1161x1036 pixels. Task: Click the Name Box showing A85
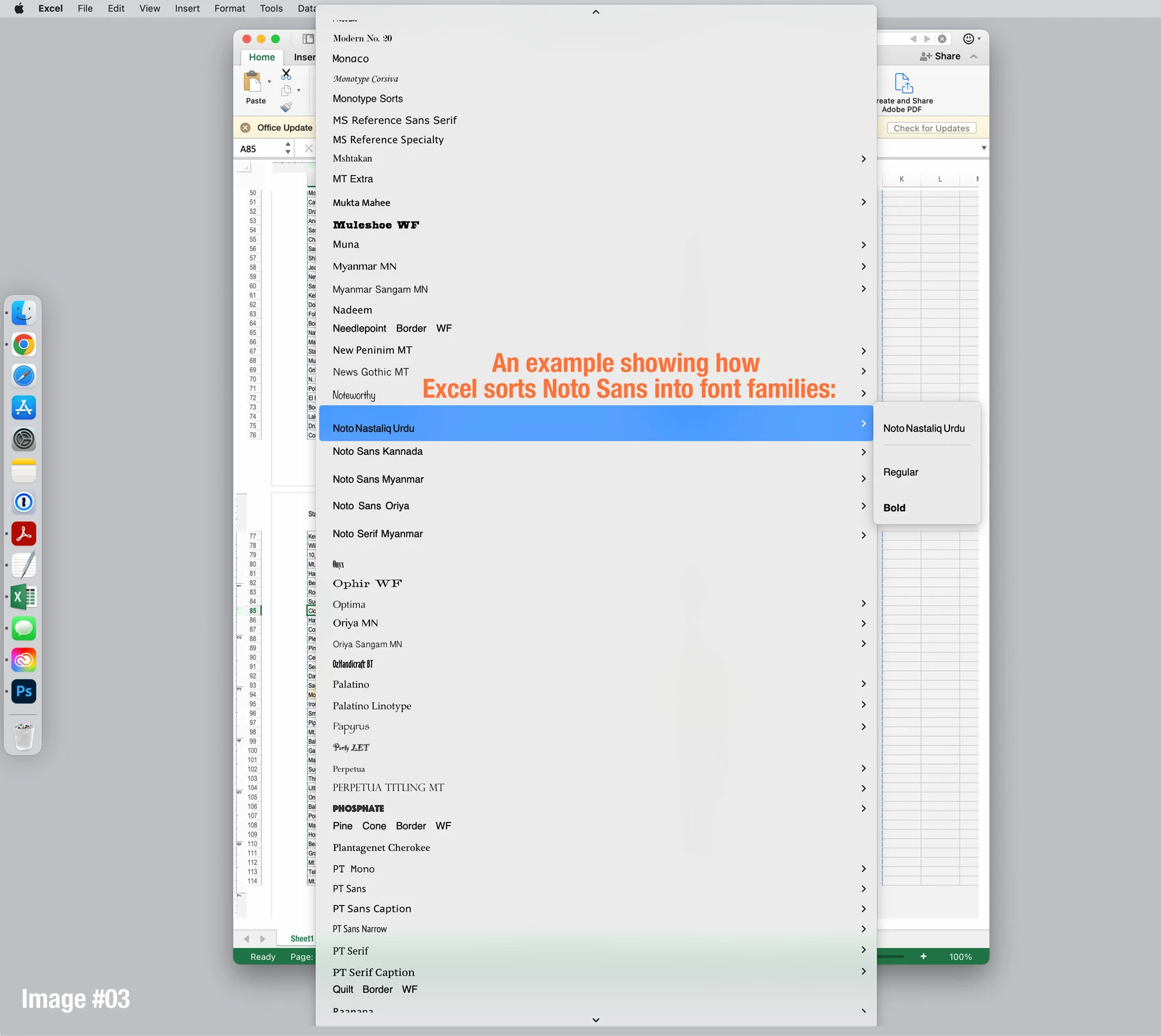[x=260, y=149]
